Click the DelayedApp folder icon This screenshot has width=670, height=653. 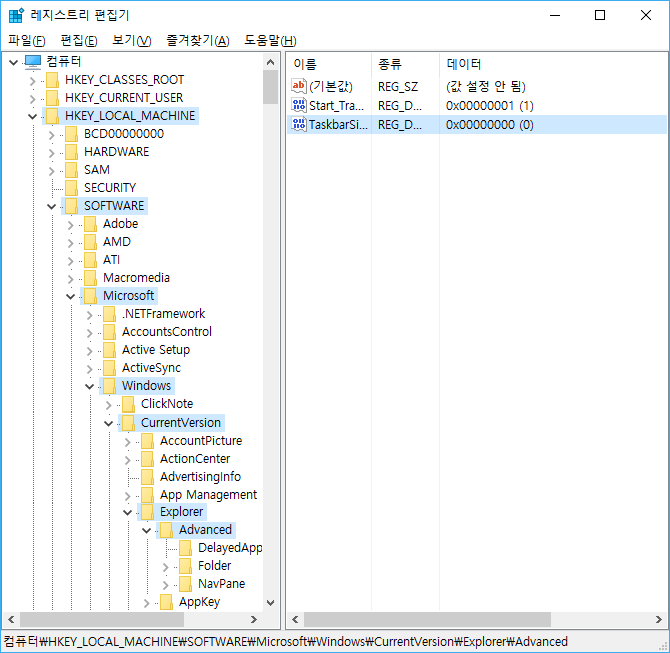tap(185, 547)
